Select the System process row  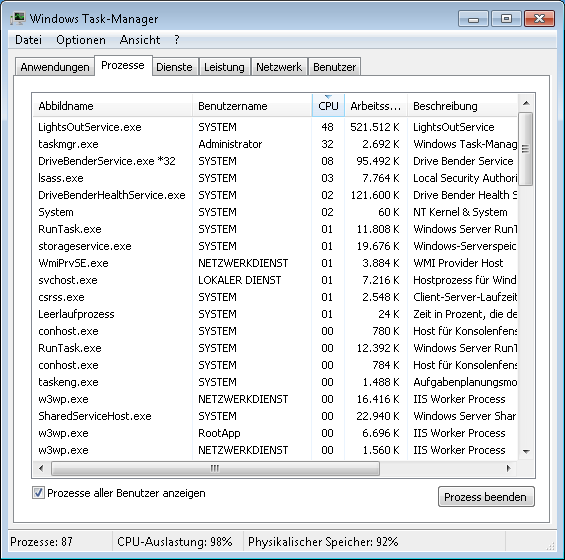(275, 212)
